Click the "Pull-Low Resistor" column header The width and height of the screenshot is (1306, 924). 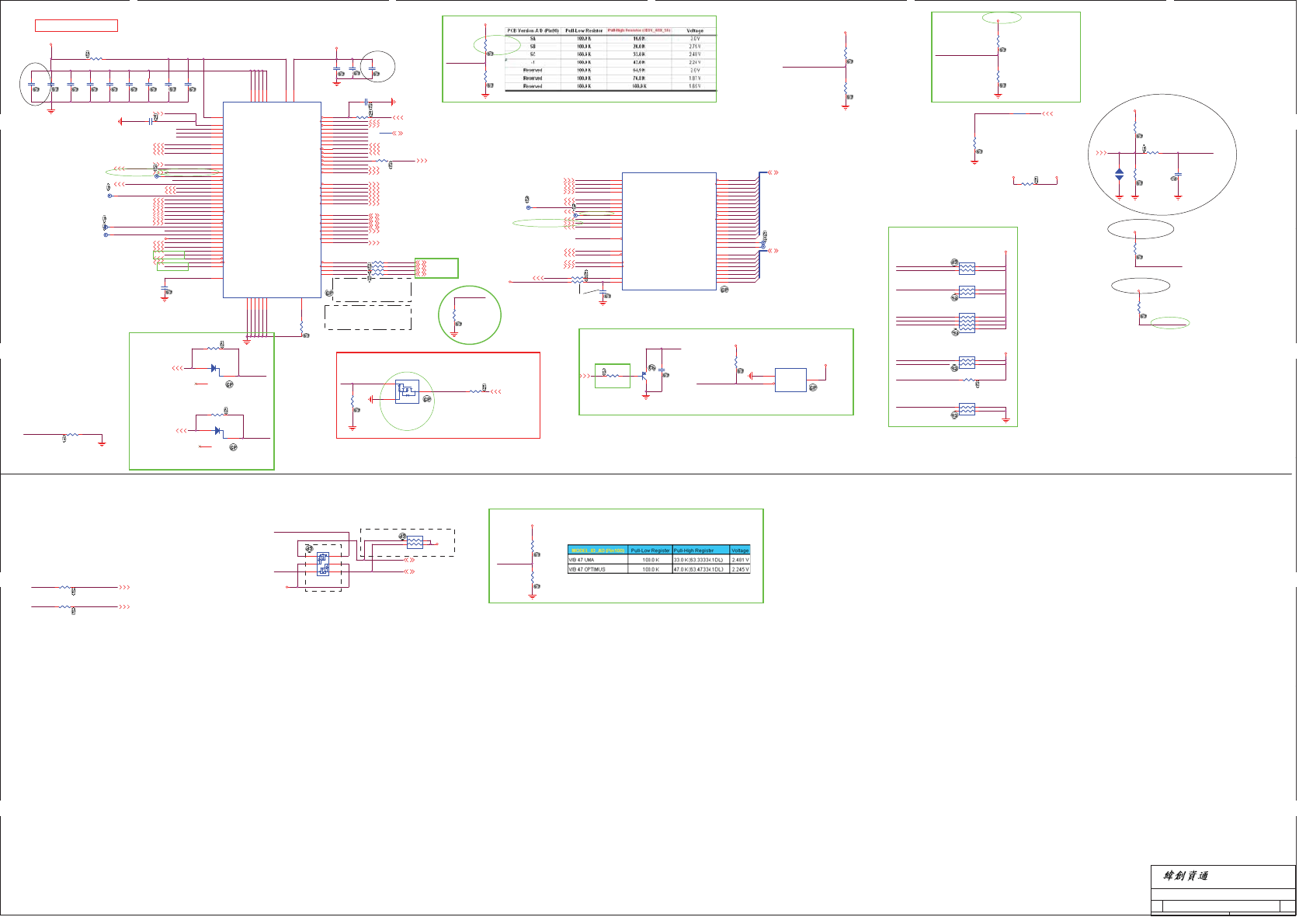pyautogui.click(x=584, y=31)
